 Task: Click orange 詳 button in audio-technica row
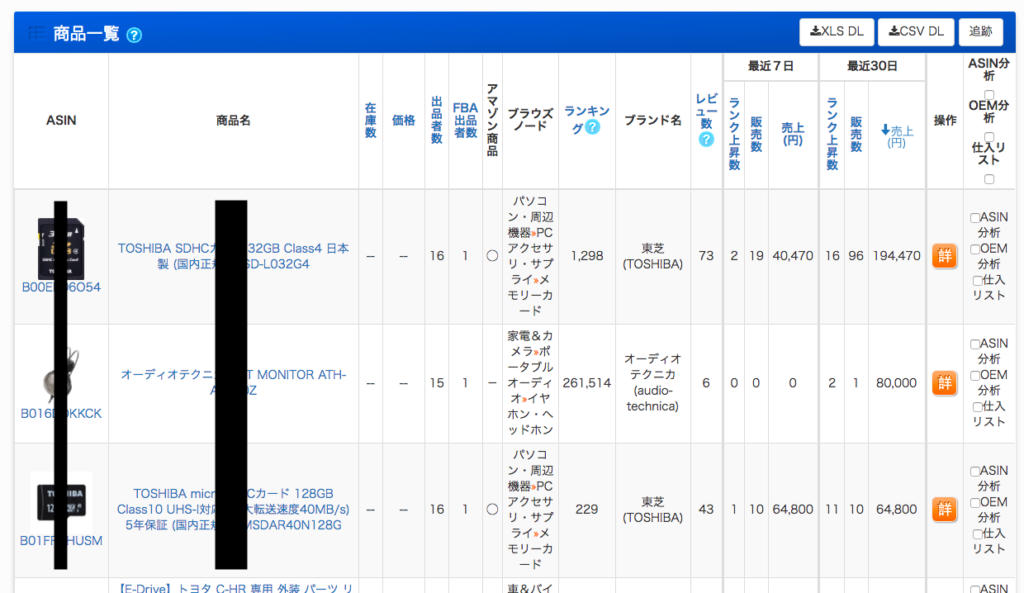[944, 383]
